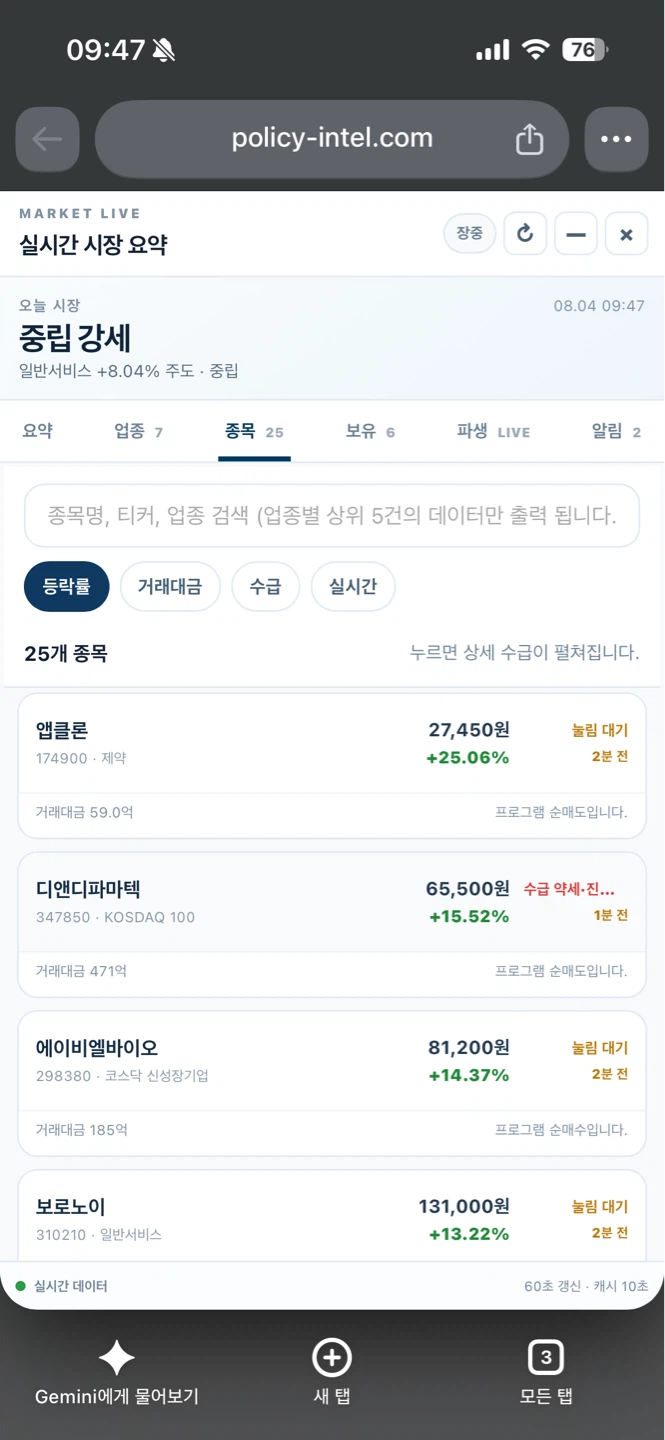Click the refresh icon in Market Live header
Screen dimensions: 665x1440
tap(525, 234)
